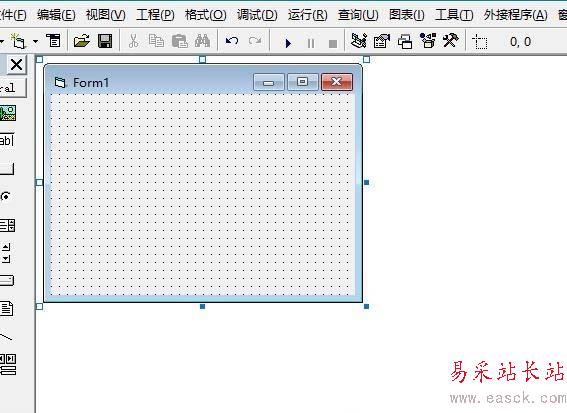This screenshot has height=413, width=567.
Task: Undo the last action
Action: [232, 41]
